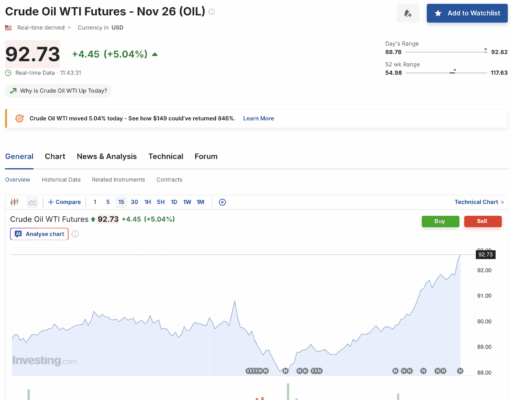Viewport: 511px width, 400px height.
Task: Click the info icon beside the title
Action: click(212, 12)
